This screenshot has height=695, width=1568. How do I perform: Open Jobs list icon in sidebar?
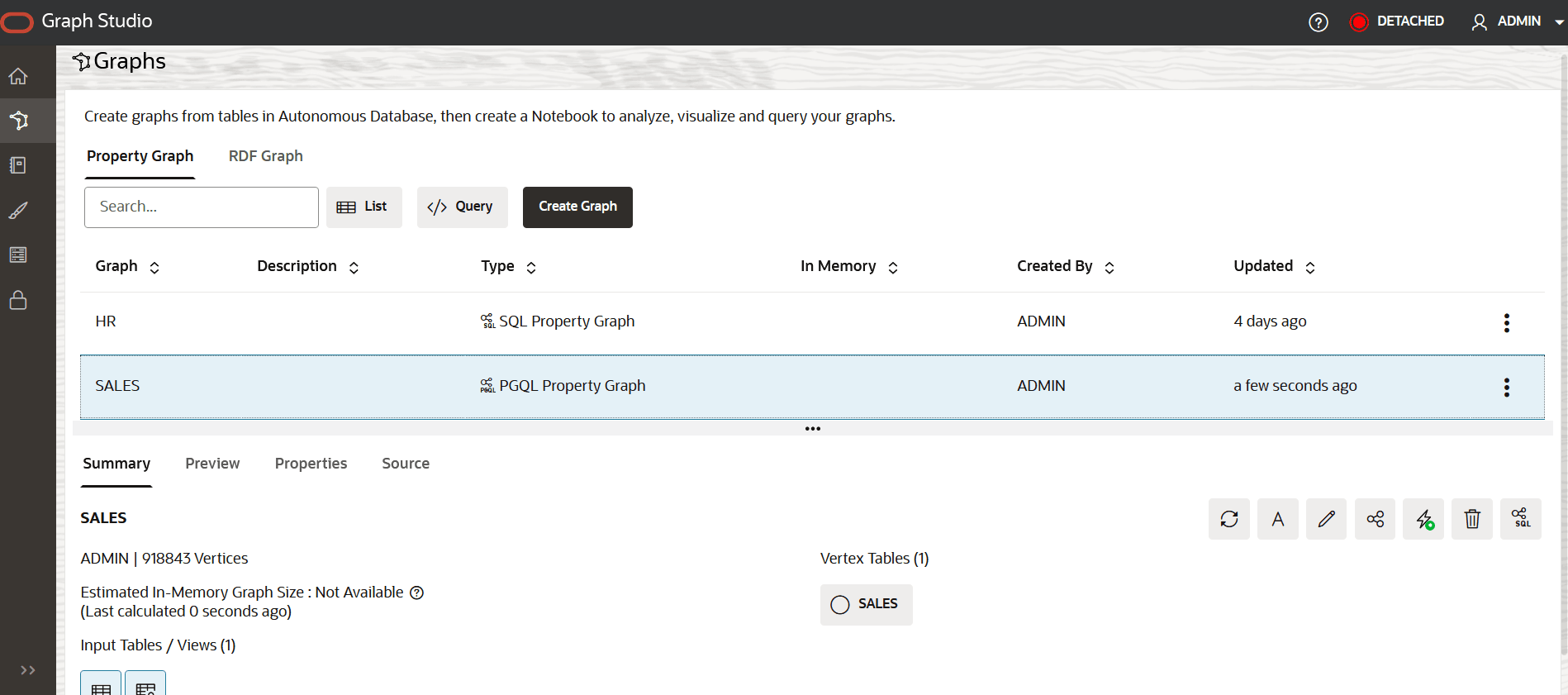[18, 255]
